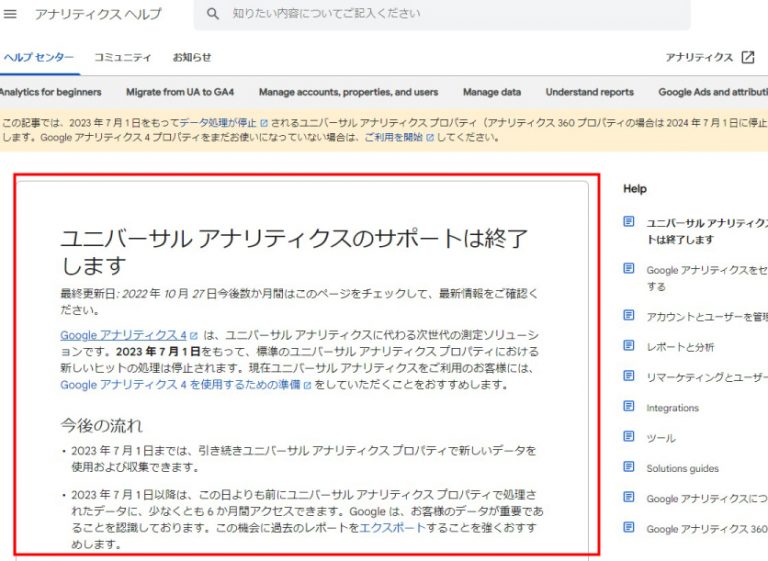Open Understand reports menu
Image resolution: width=768 pixels, height=561 pixels.
tap(590, 92)
